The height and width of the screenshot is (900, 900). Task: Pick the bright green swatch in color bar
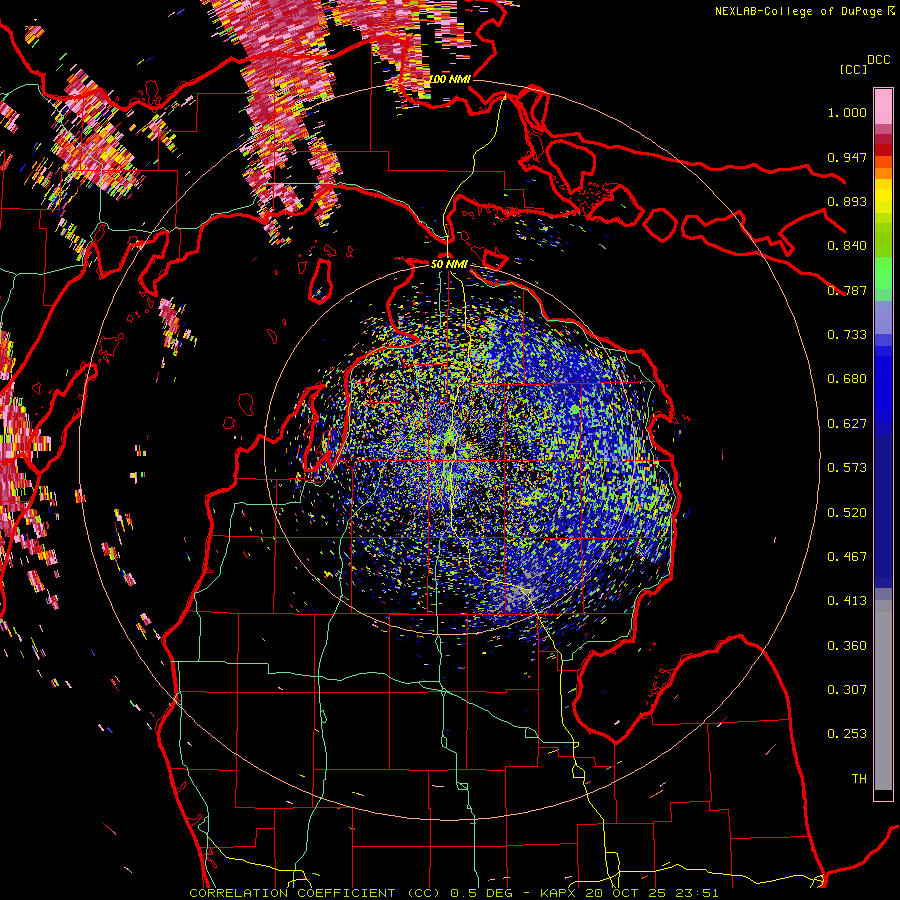[883, 273]
